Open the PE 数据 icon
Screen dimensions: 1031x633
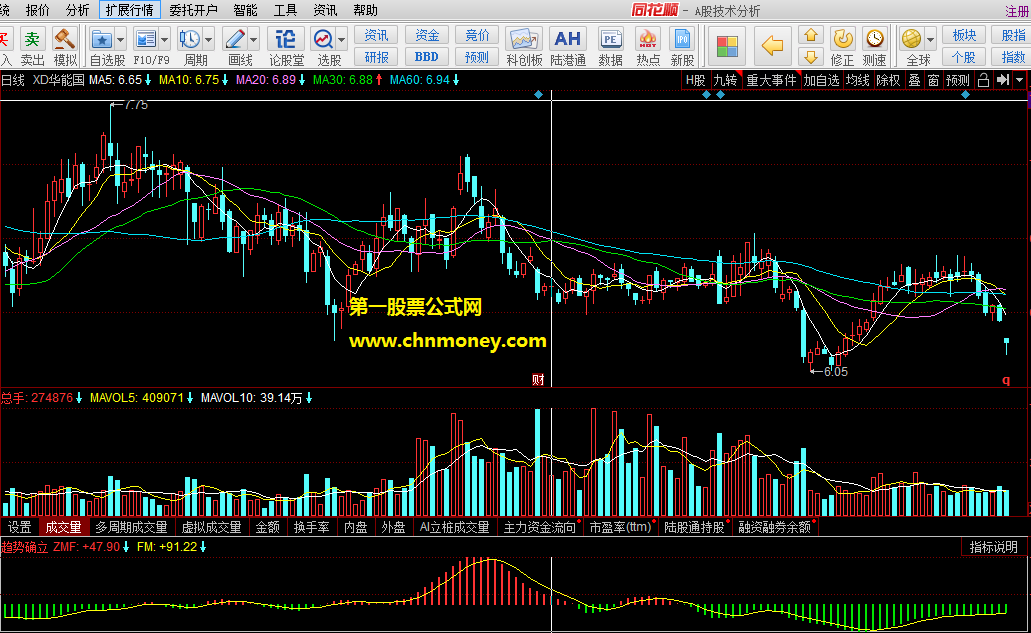[610, 39]
